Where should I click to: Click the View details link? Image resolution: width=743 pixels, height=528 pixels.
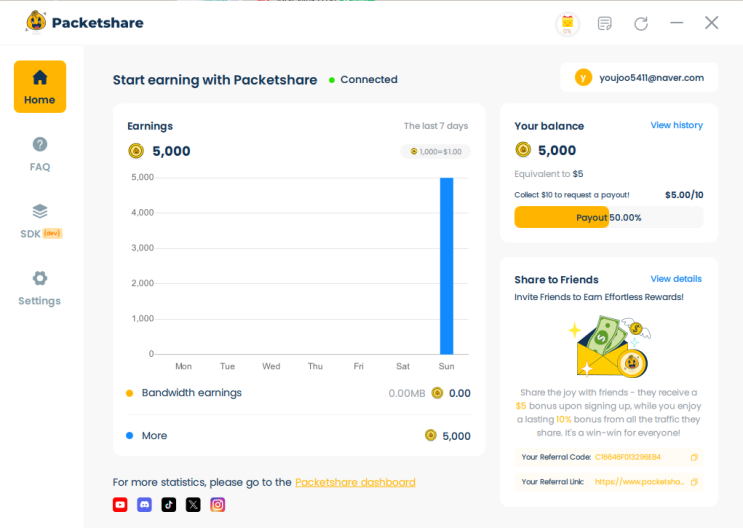coord(676,279)
